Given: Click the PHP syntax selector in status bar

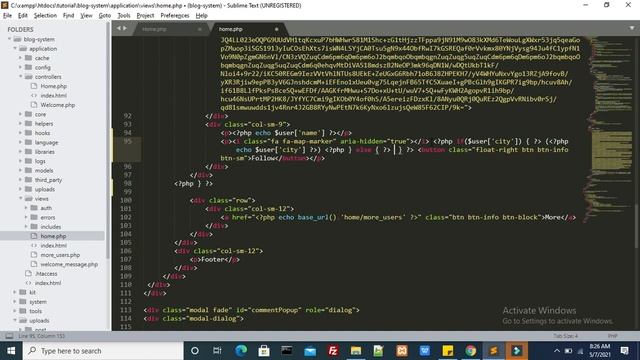Looking at the screenshot, I should point(612,336).
